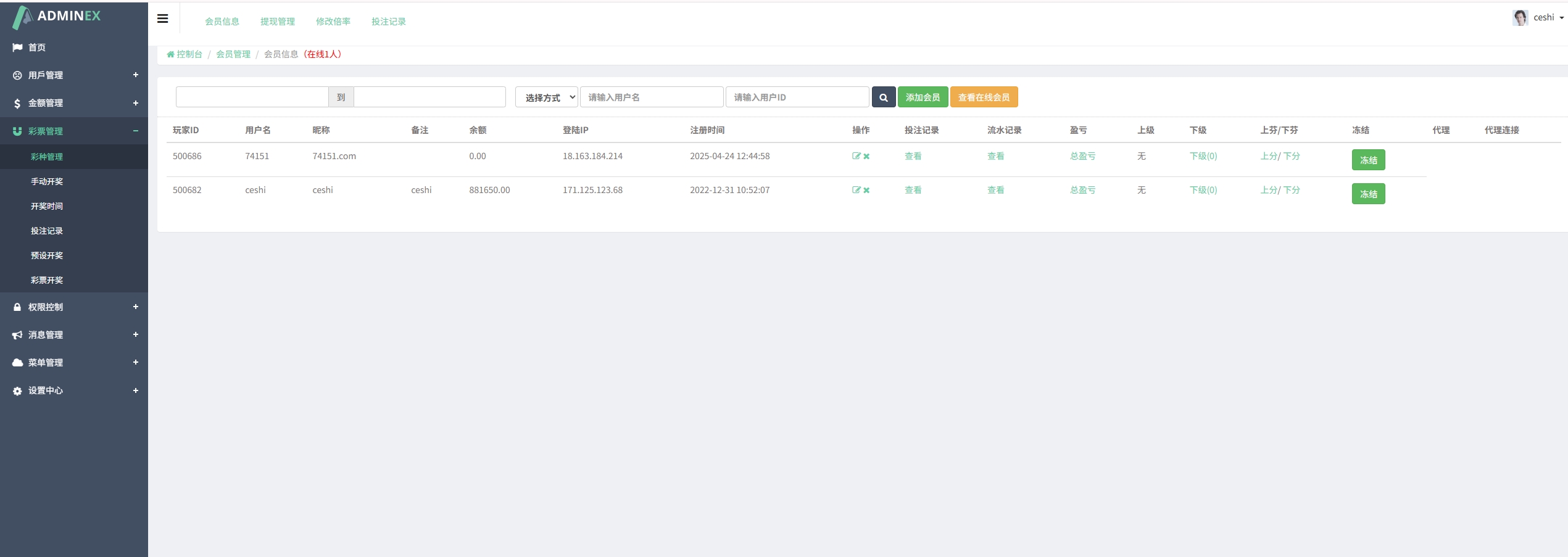Expand the 金额管理 sidebar menu
Viewport: 1568px width, 557px height.
click(x=74, y=103)
